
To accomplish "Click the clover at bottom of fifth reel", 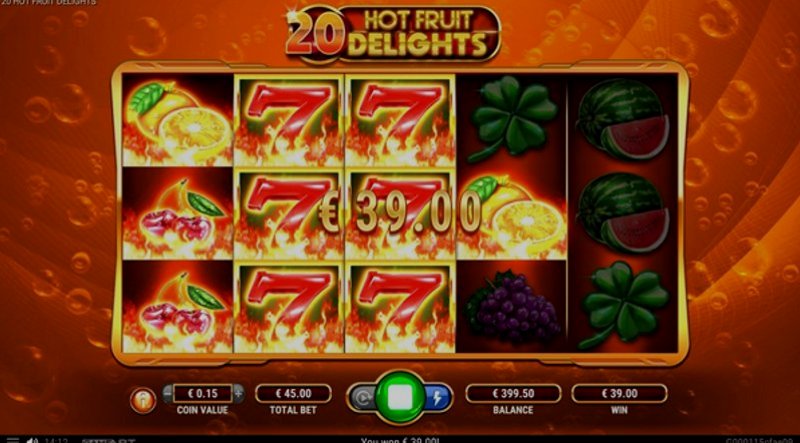I will coord(623,305).
